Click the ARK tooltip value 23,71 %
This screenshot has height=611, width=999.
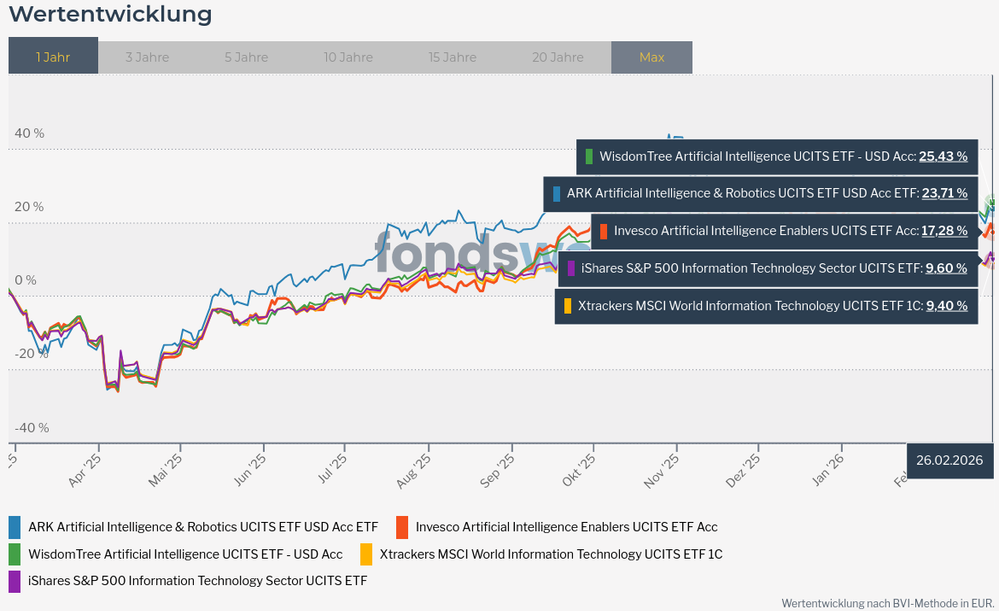[x=944, y=193]
